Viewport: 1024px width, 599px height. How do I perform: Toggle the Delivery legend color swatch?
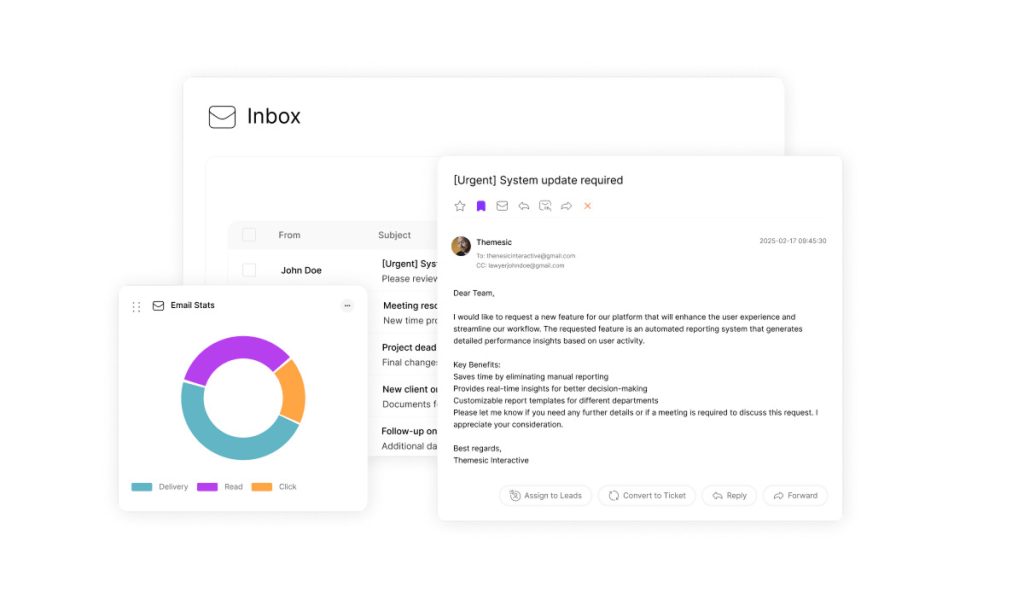142,487
